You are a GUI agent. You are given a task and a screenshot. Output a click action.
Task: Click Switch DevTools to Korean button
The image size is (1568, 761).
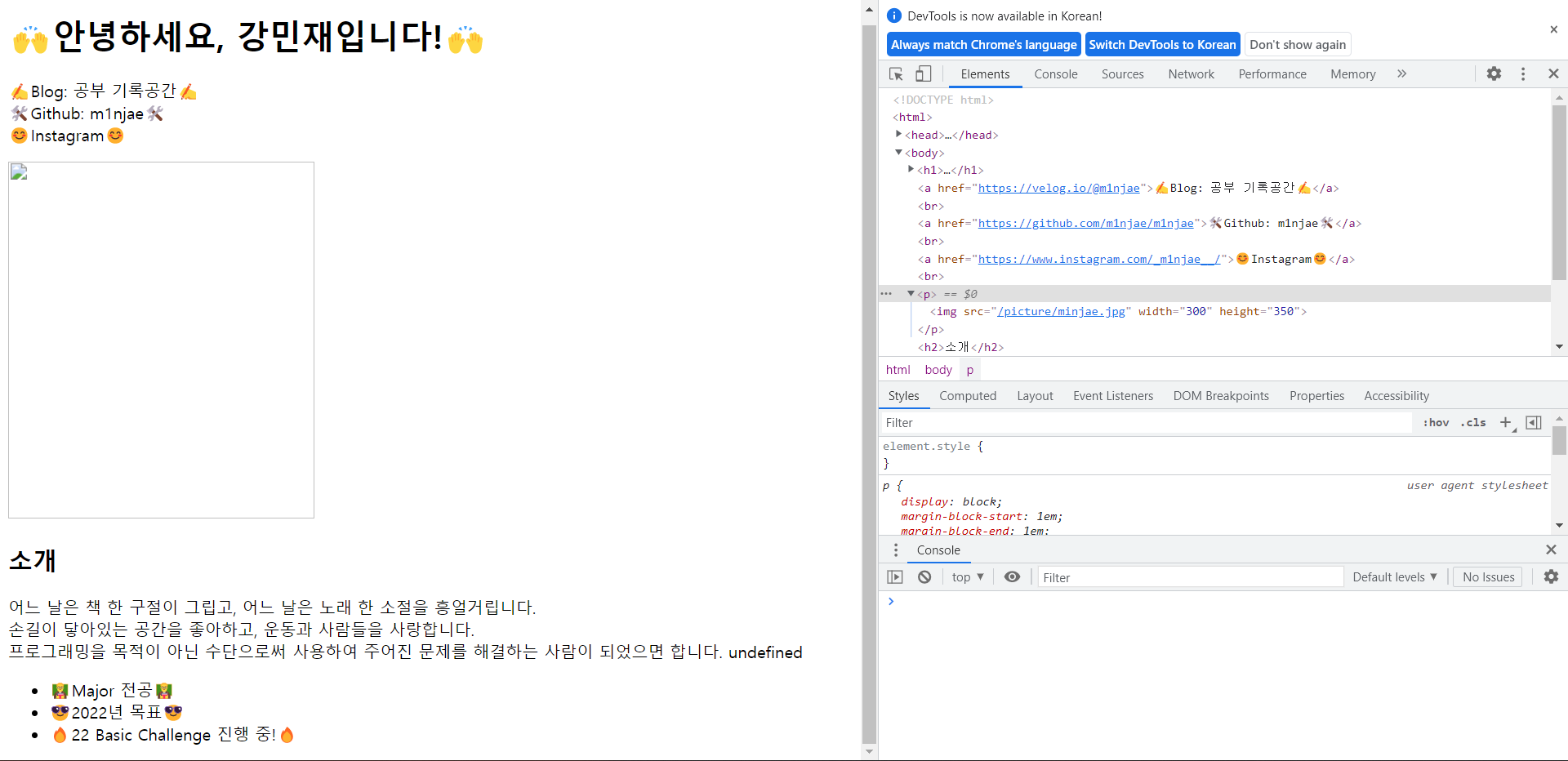click(1162, 44)
